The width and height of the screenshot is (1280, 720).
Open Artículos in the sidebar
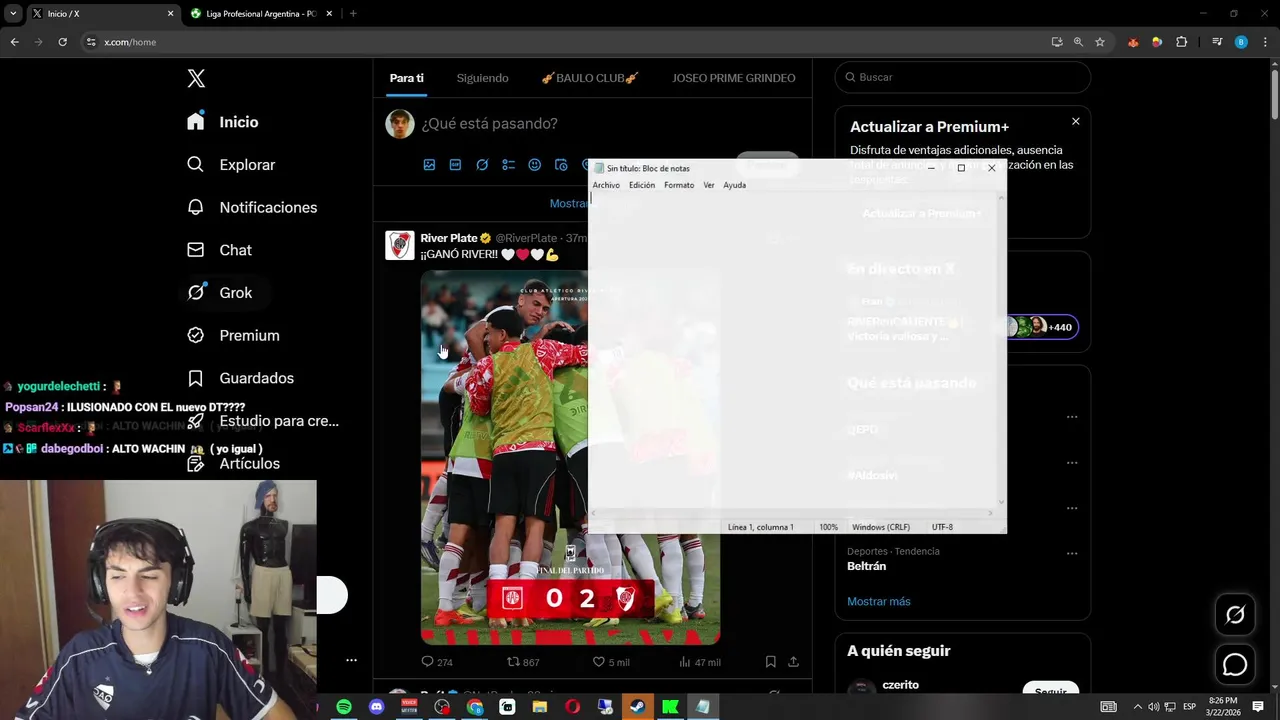point(233,463)
